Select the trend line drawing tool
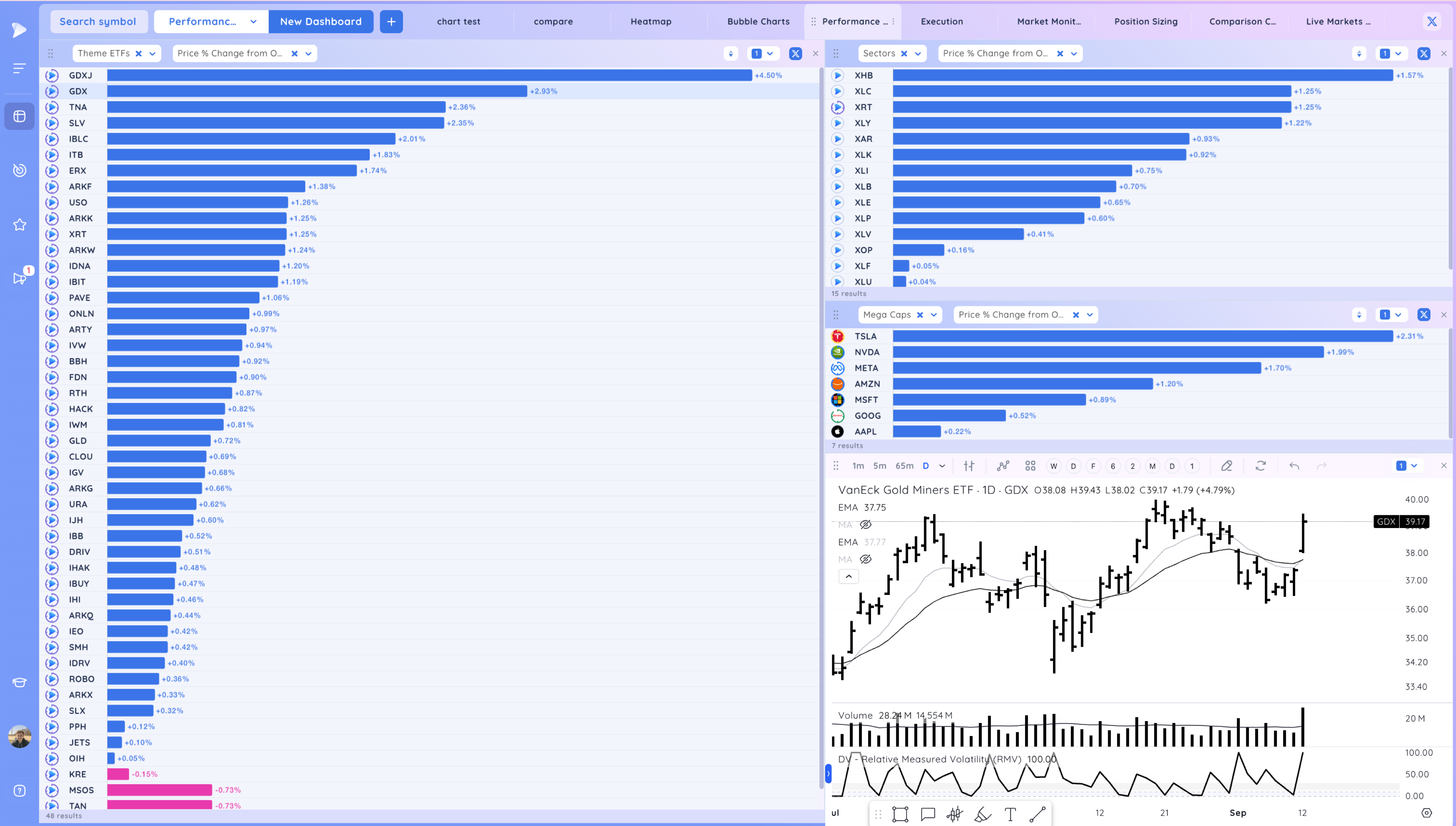Image resolution: width=1456 pixels, height=826 pixels. tap(1037, 815)
